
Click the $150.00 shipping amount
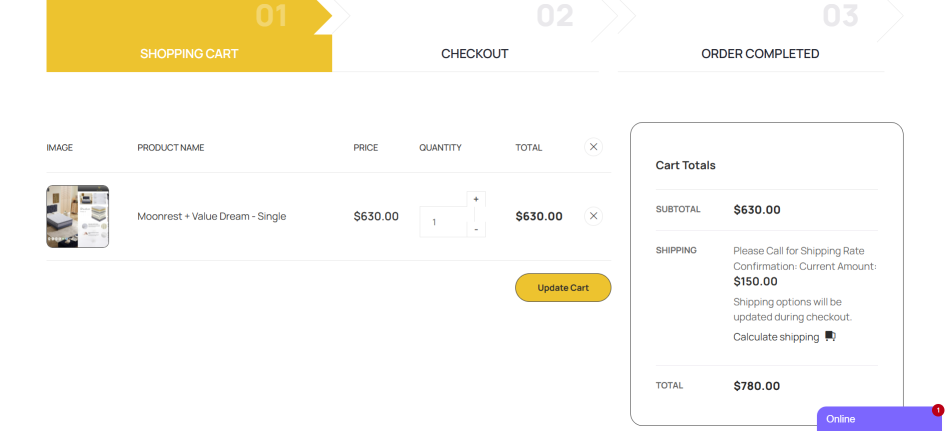pos(755,281)
